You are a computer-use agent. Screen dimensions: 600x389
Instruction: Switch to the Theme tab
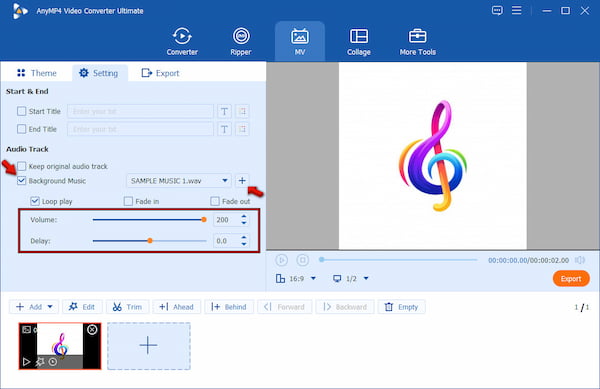[x=37, y=73]
